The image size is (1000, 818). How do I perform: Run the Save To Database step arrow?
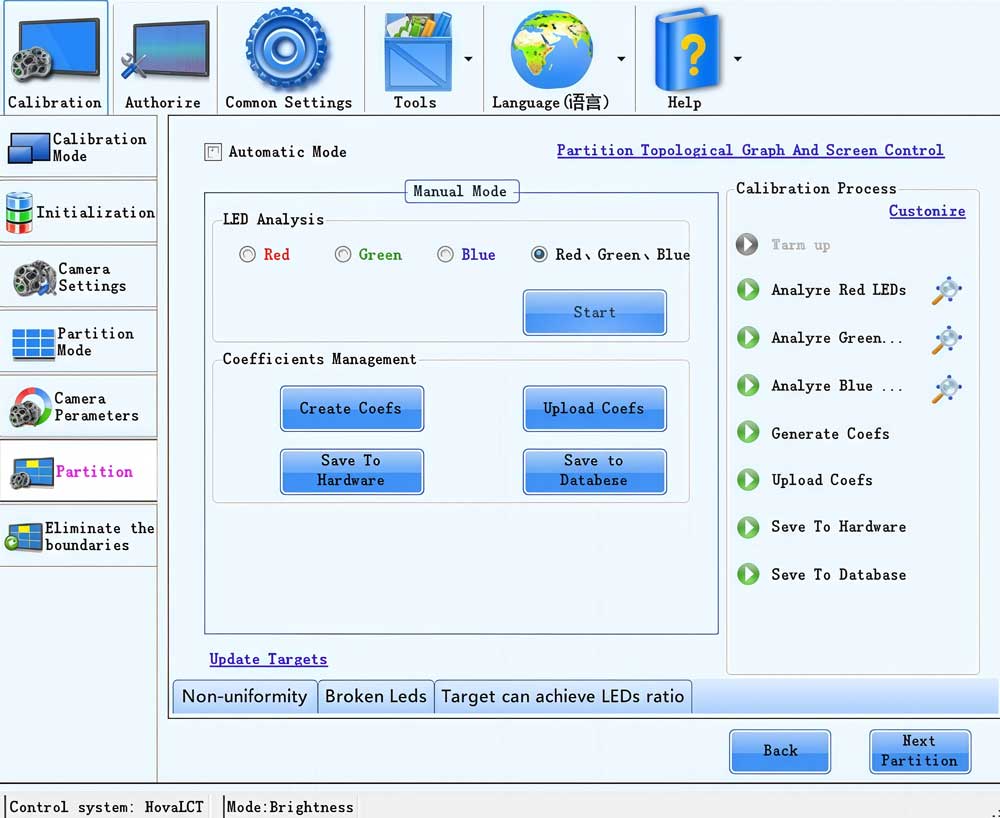(747, 574)
